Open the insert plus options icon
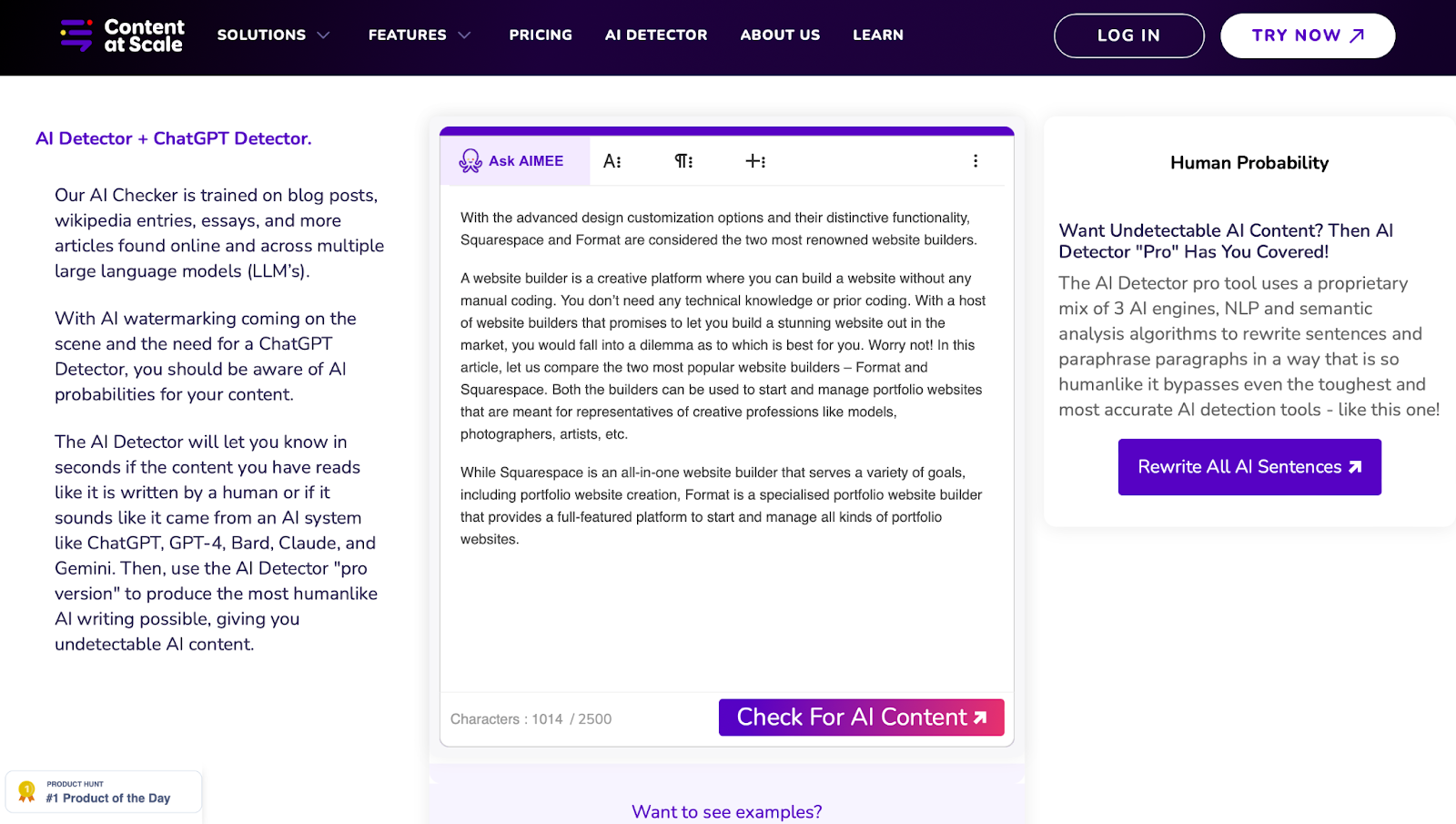This screenshot has height=824, width=1456. [755, 161]
